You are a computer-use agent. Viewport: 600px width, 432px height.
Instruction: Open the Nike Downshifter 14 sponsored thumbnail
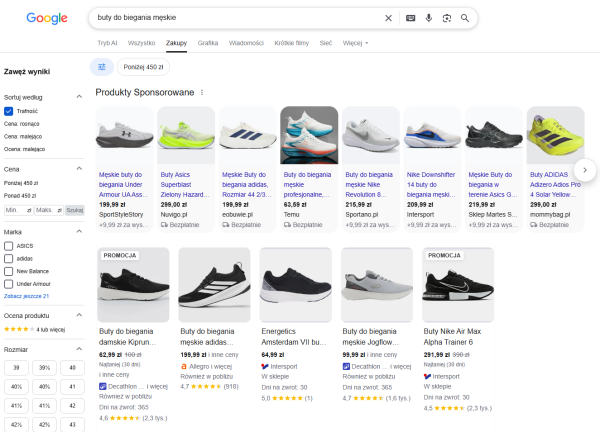pyautogui.click(x=432, y=135)
